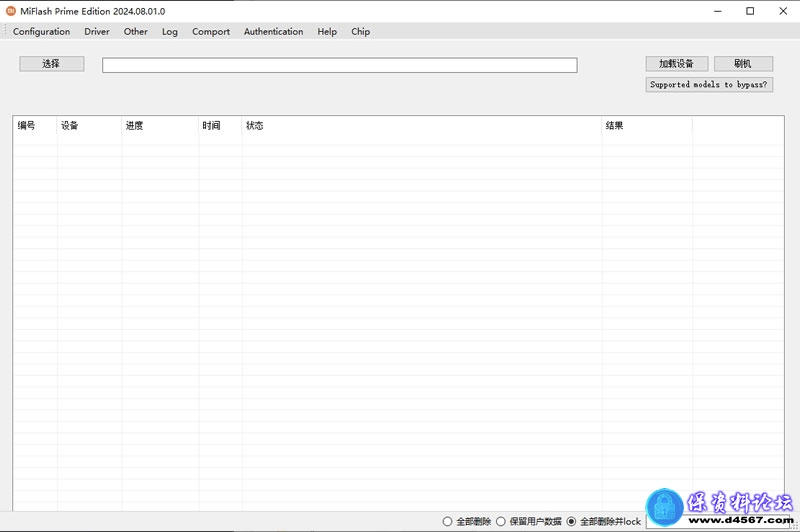This screenshot has height=532, width=800.
Task: Open the Other menu
Action: (136, 32)
